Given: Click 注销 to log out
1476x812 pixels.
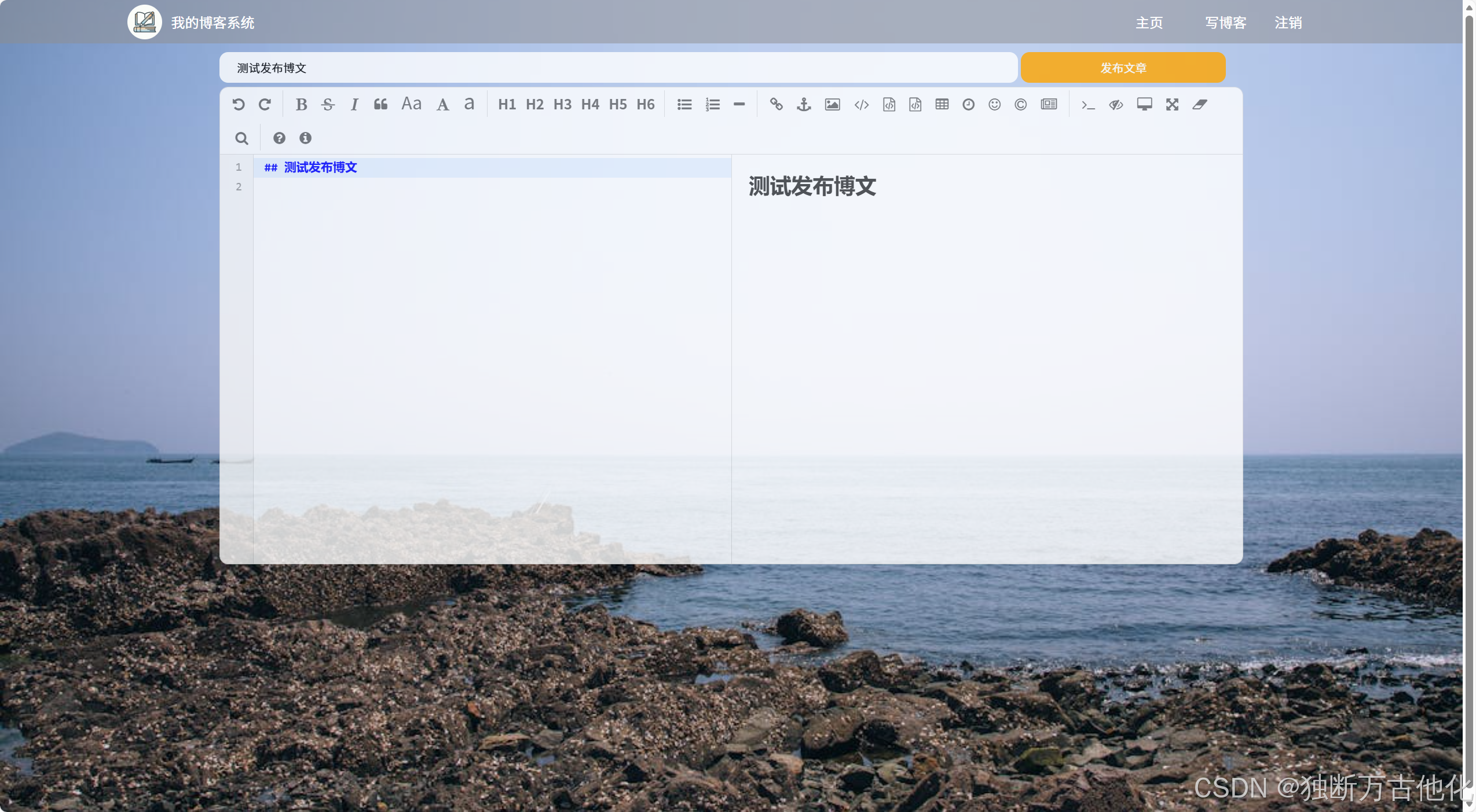Looking at the screenshot, I should tap(1288, 23).
